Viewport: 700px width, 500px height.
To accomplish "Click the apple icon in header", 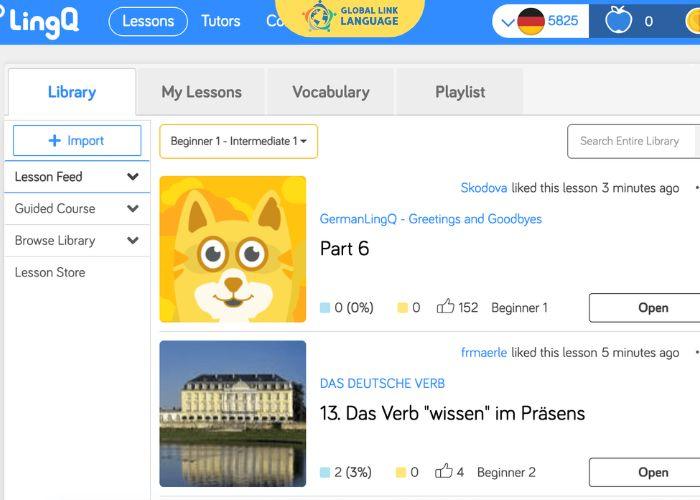I will 618,21.
